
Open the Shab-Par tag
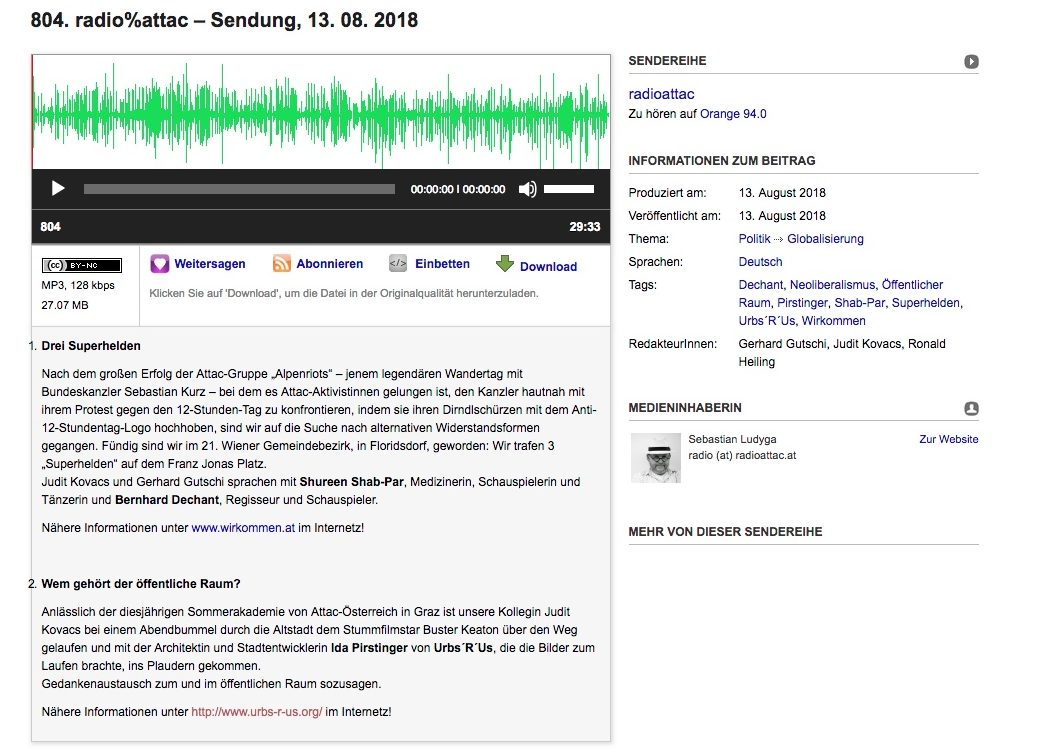coord(859,303)
